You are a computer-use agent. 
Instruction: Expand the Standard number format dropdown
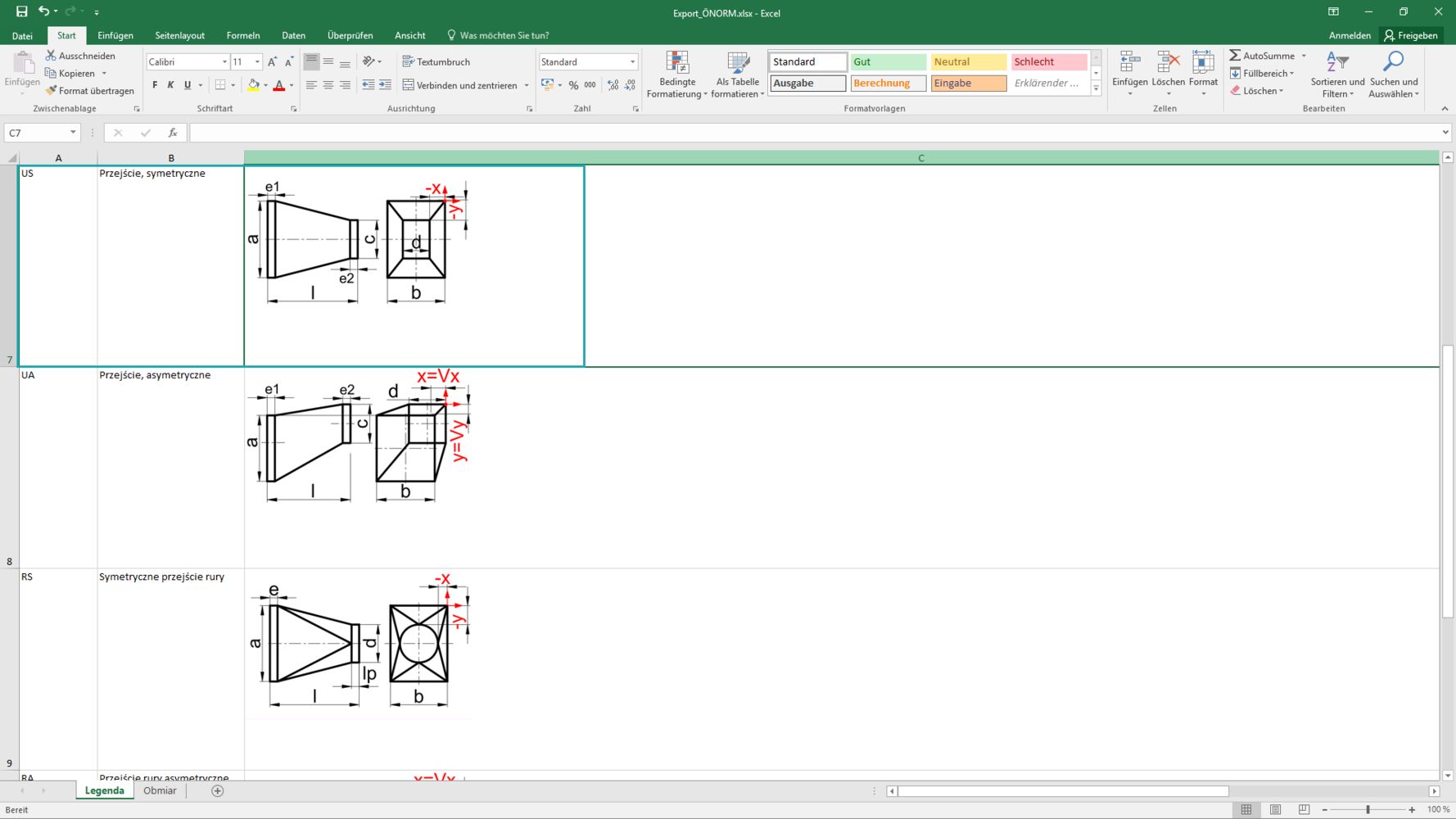pyautogui.click(x=632, y=62)
